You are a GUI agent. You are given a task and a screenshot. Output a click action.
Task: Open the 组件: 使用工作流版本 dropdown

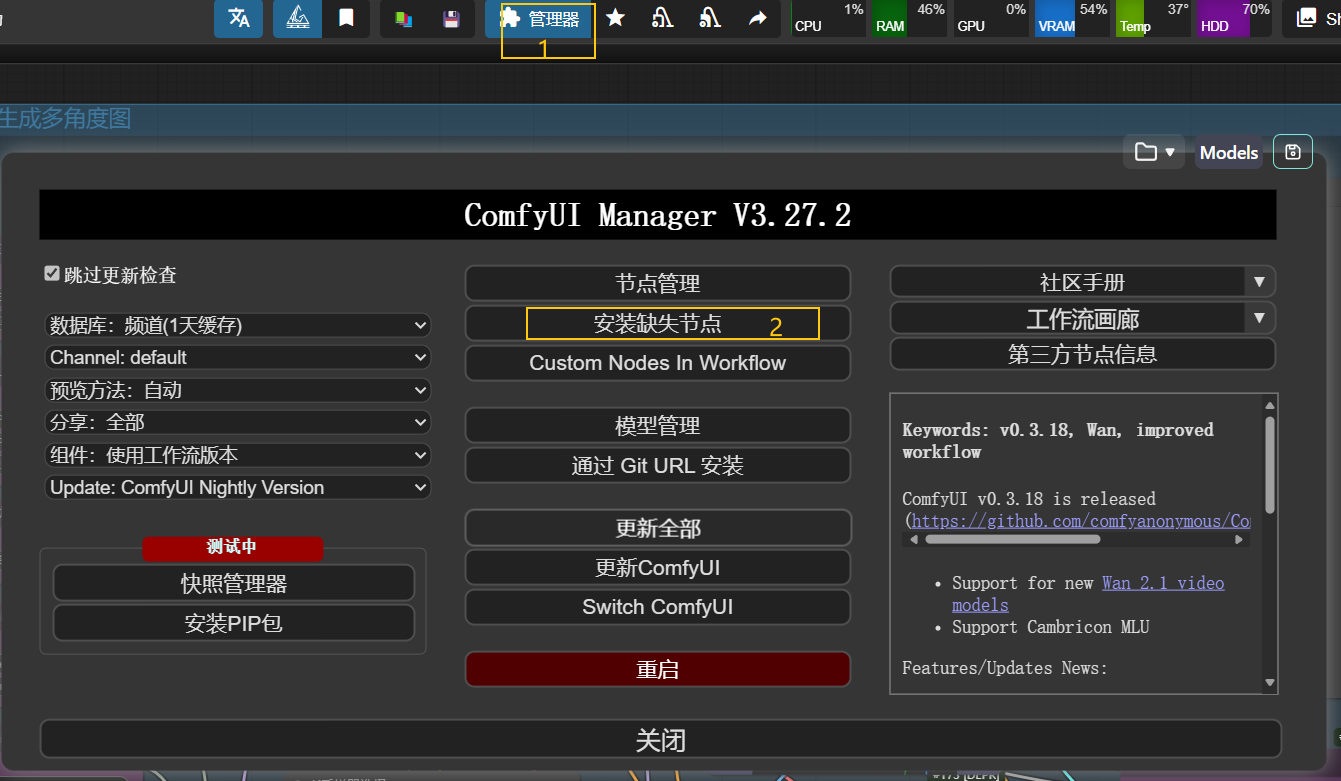[238, 455]
